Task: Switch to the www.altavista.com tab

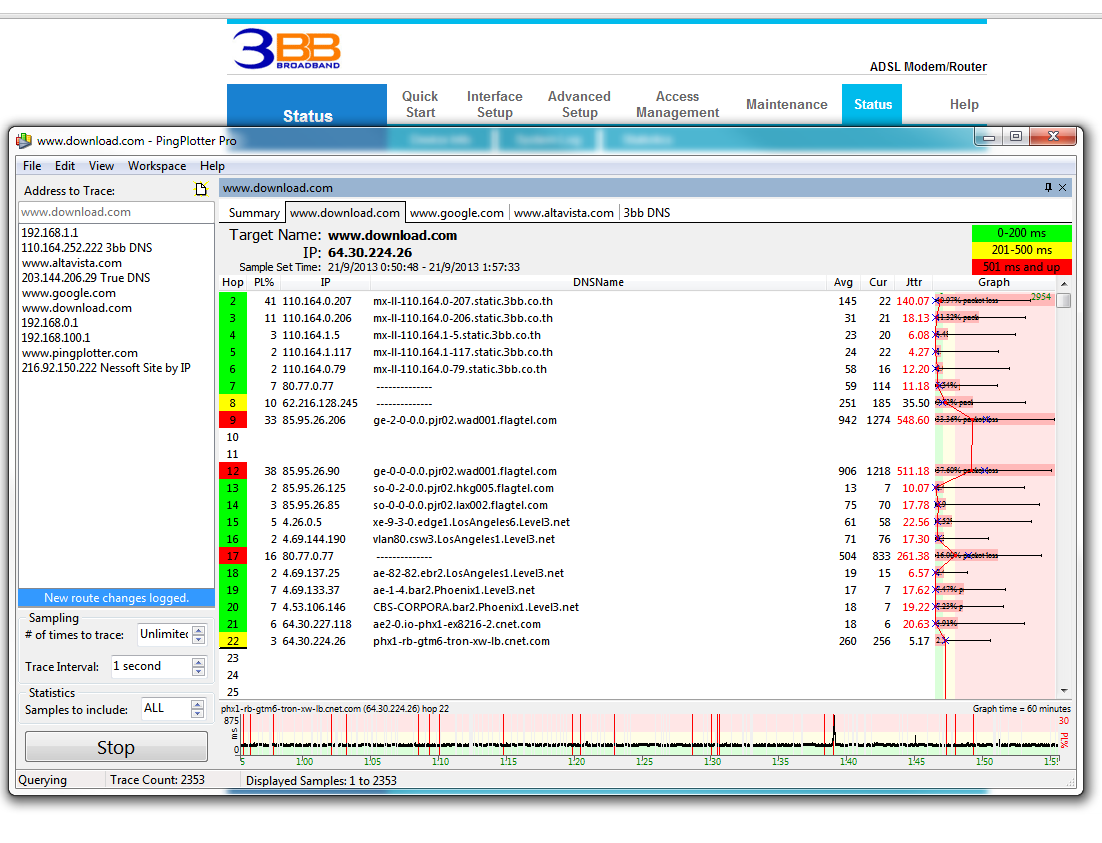Action: (564, 212)
